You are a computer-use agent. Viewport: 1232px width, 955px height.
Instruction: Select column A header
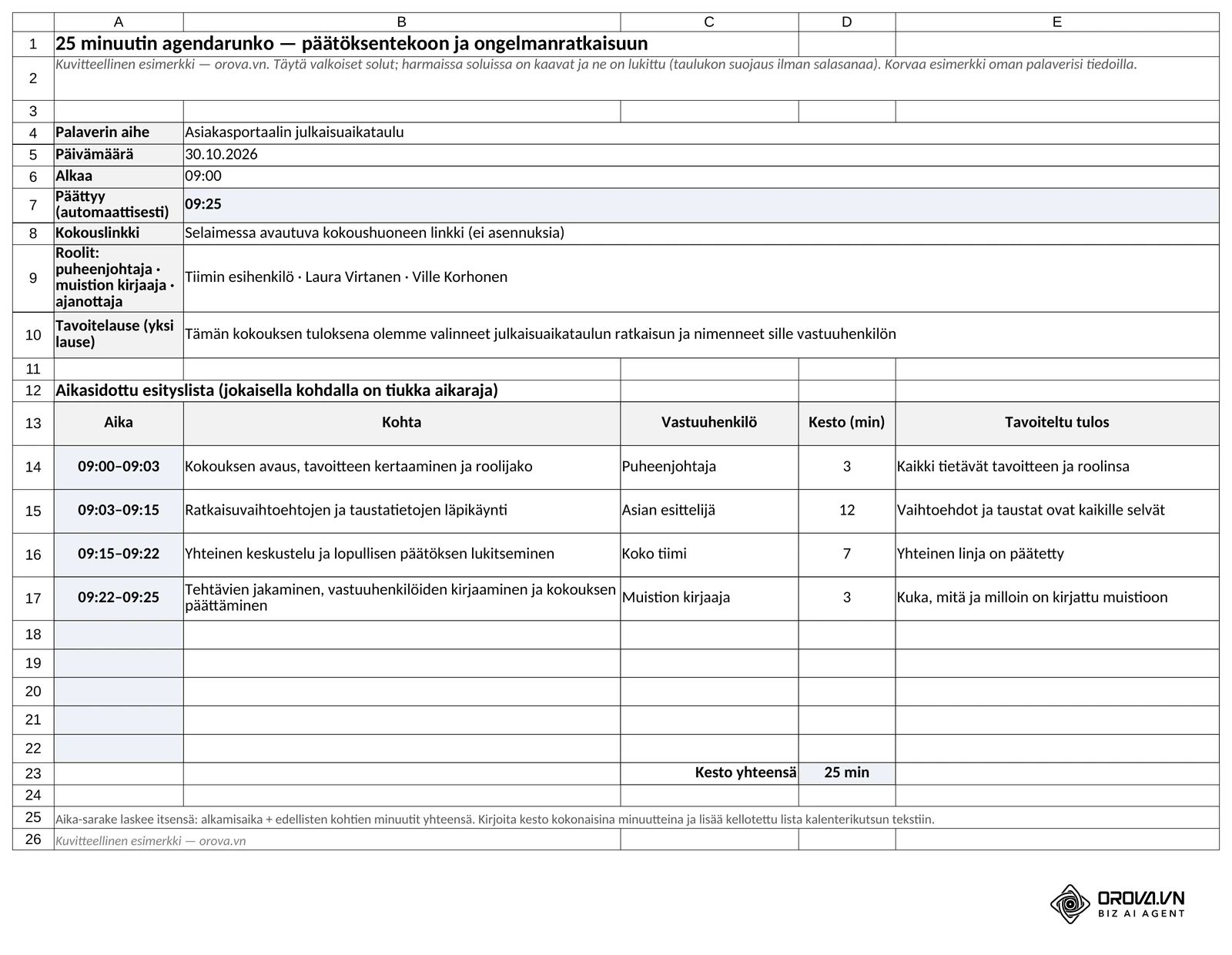tap(119, 22)
